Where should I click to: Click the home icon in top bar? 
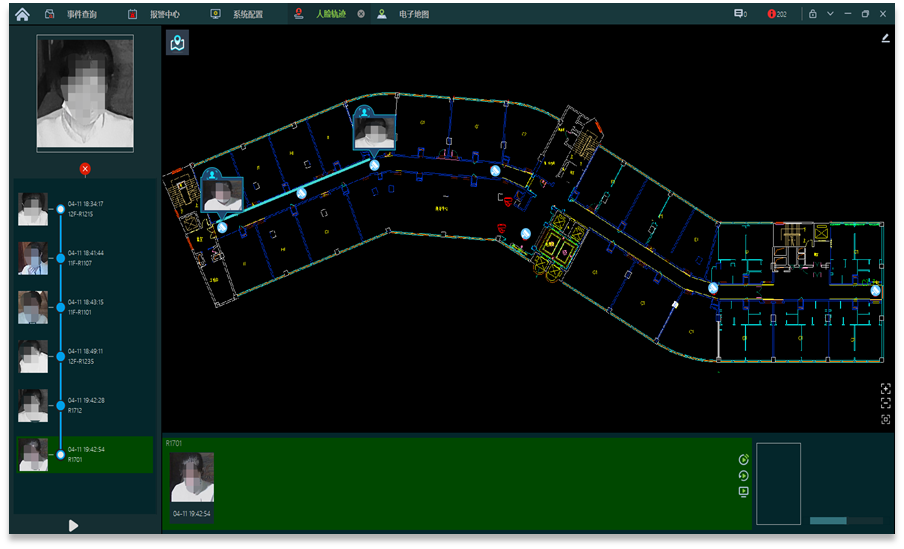pyautogui.click(x=22, y=14)
